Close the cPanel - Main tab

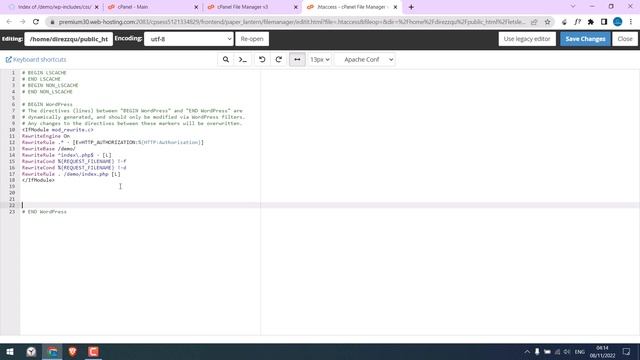[x=196, y=7]
